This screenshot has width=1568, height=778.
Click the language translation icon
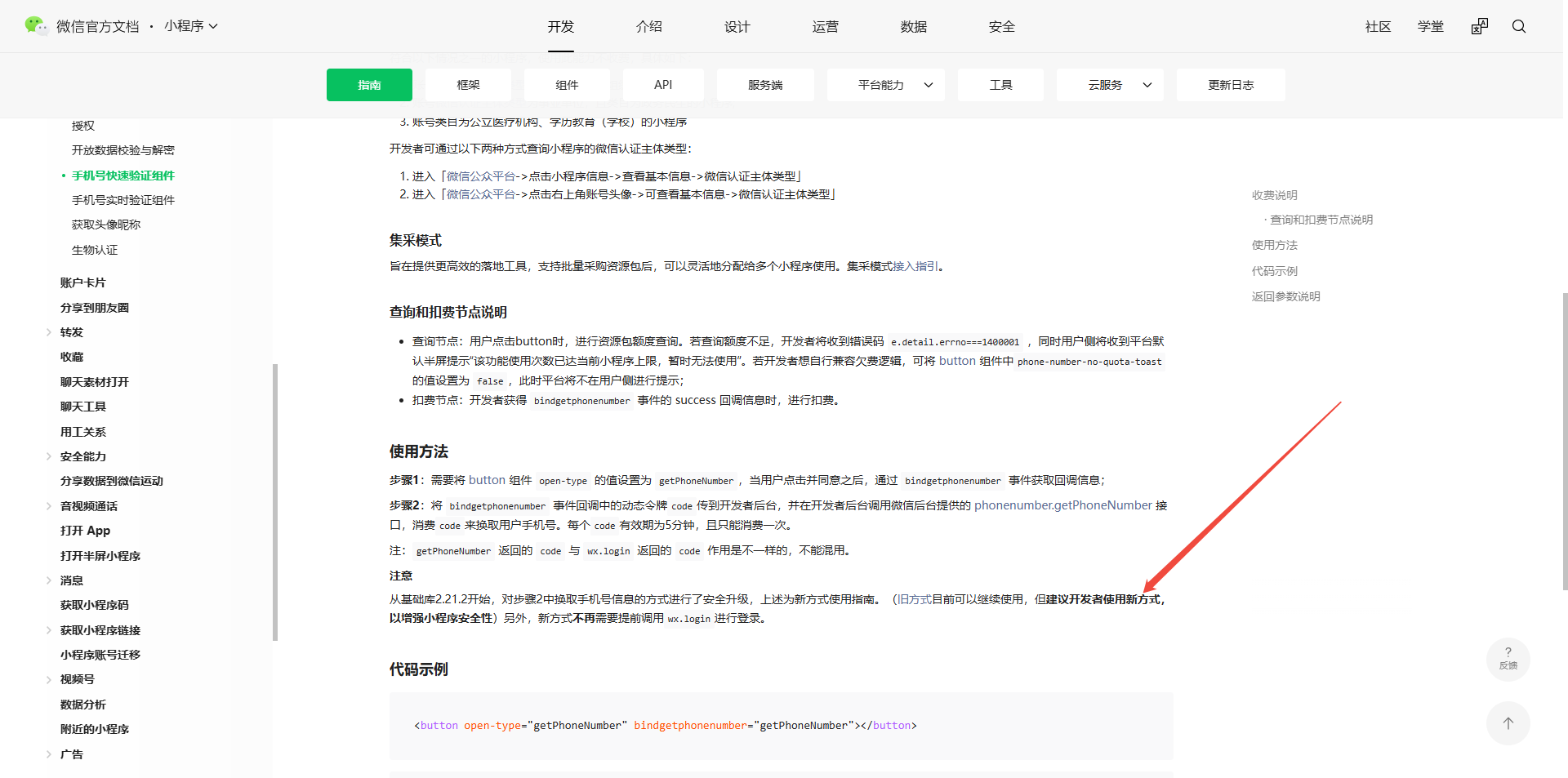[x=1480, y=26]
